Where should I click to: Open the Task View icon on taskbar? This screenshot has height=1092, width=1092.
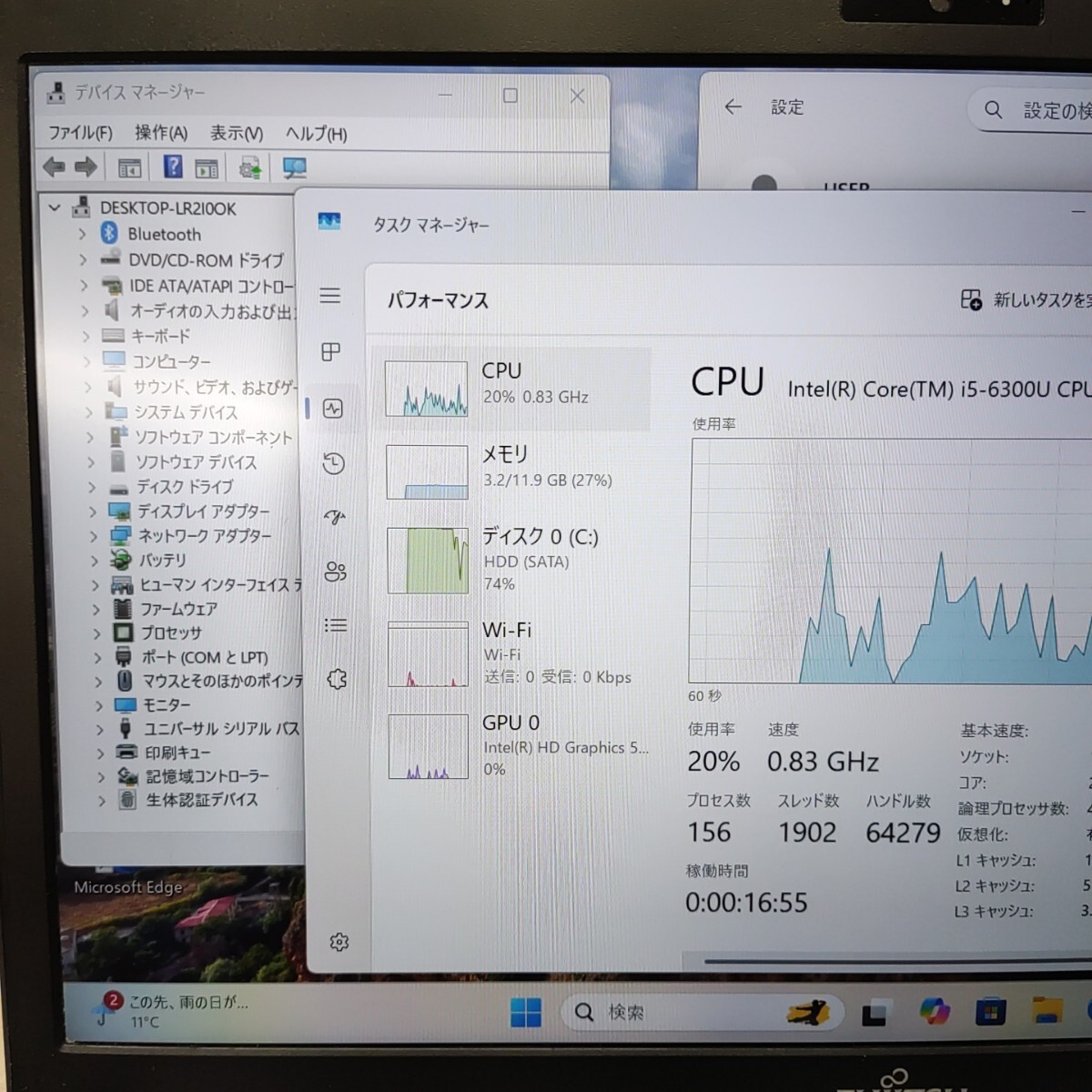[x=875, y=1013]
